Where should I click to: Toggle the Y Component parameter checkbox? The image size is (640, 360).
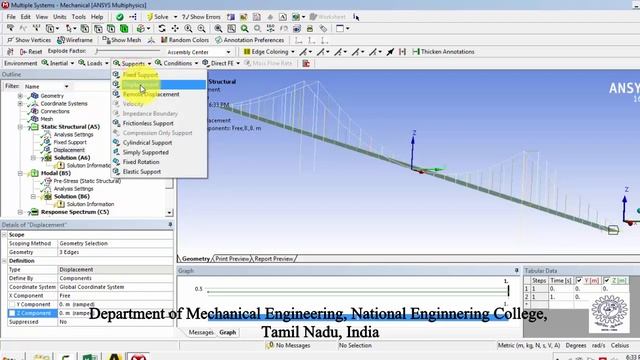[x=12, y=304]
